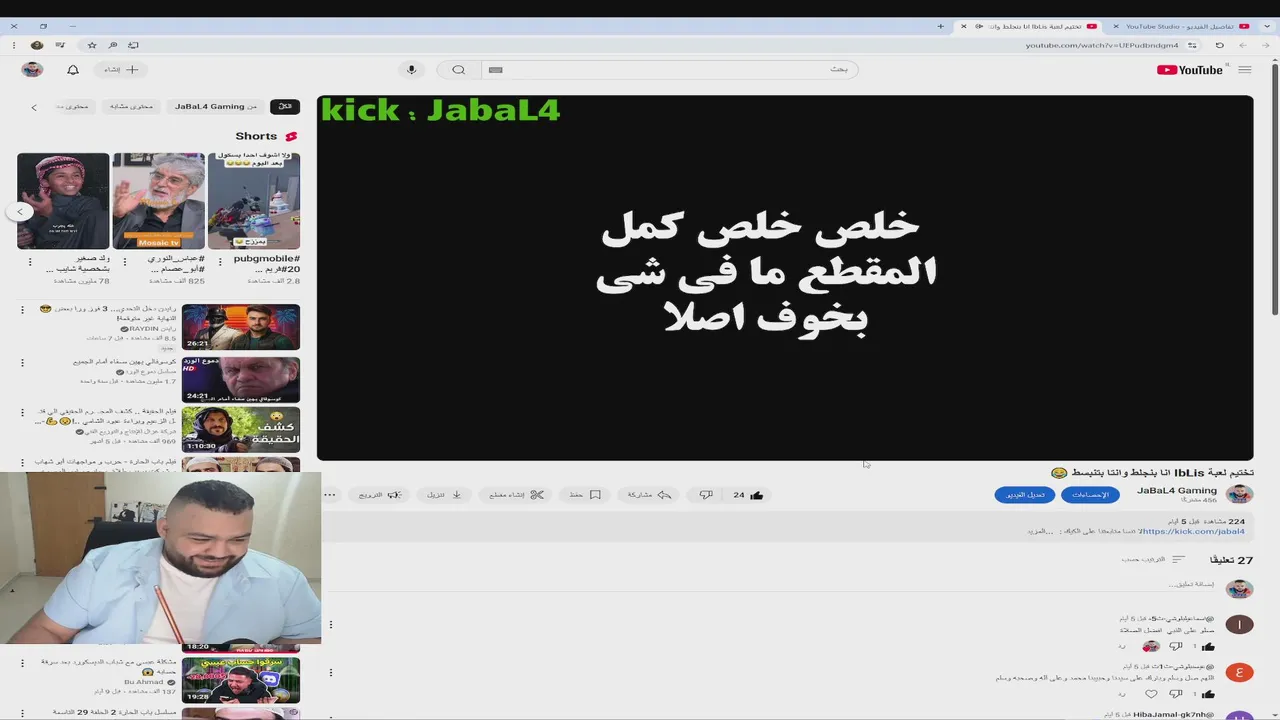The image size is (1280, 720).
Task: Save the video to a playlist (حفظ)
Action: (x=585, y=495)
